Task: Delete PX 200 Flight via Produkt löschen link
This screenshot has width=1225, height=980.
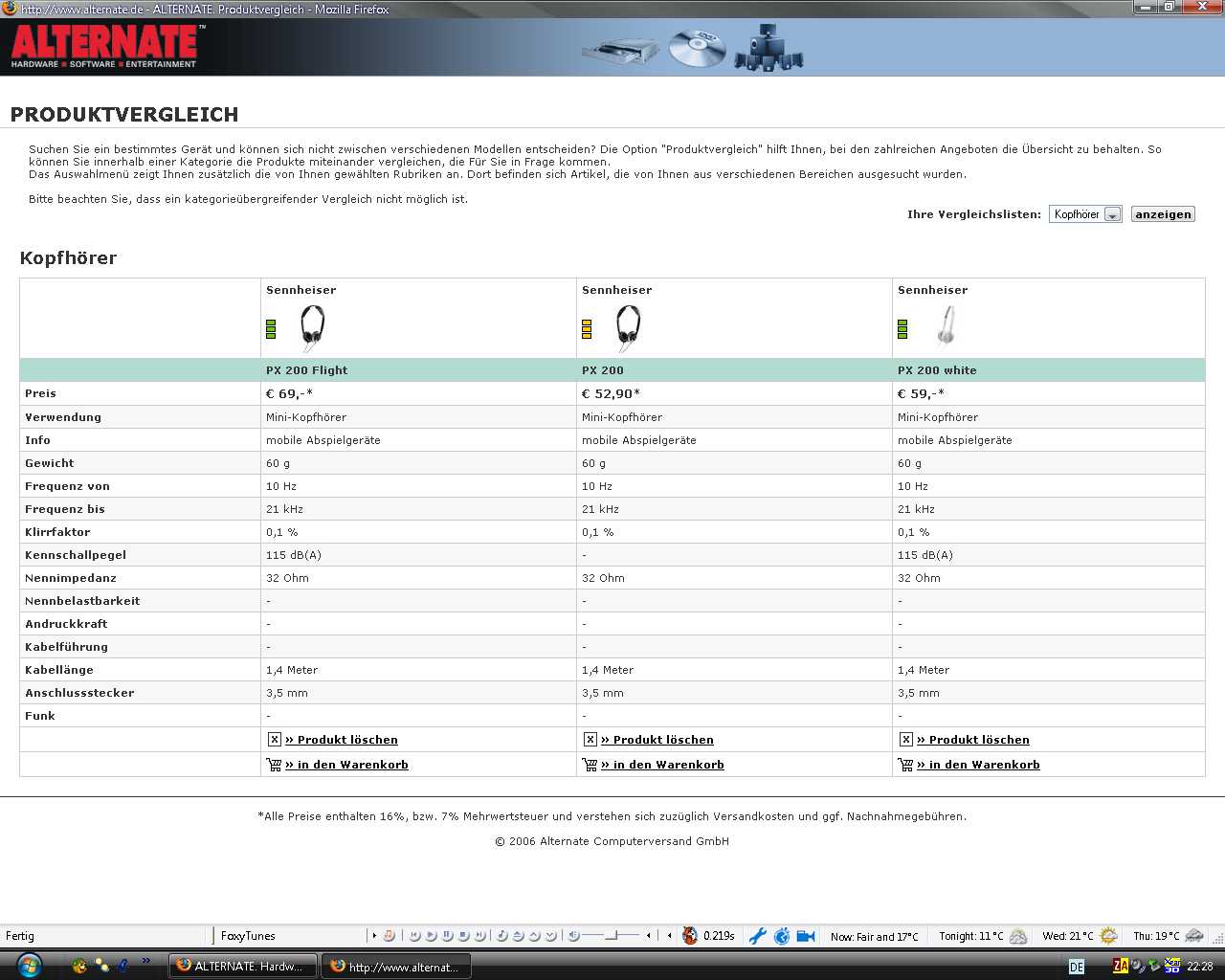Action: pos(342,740)
